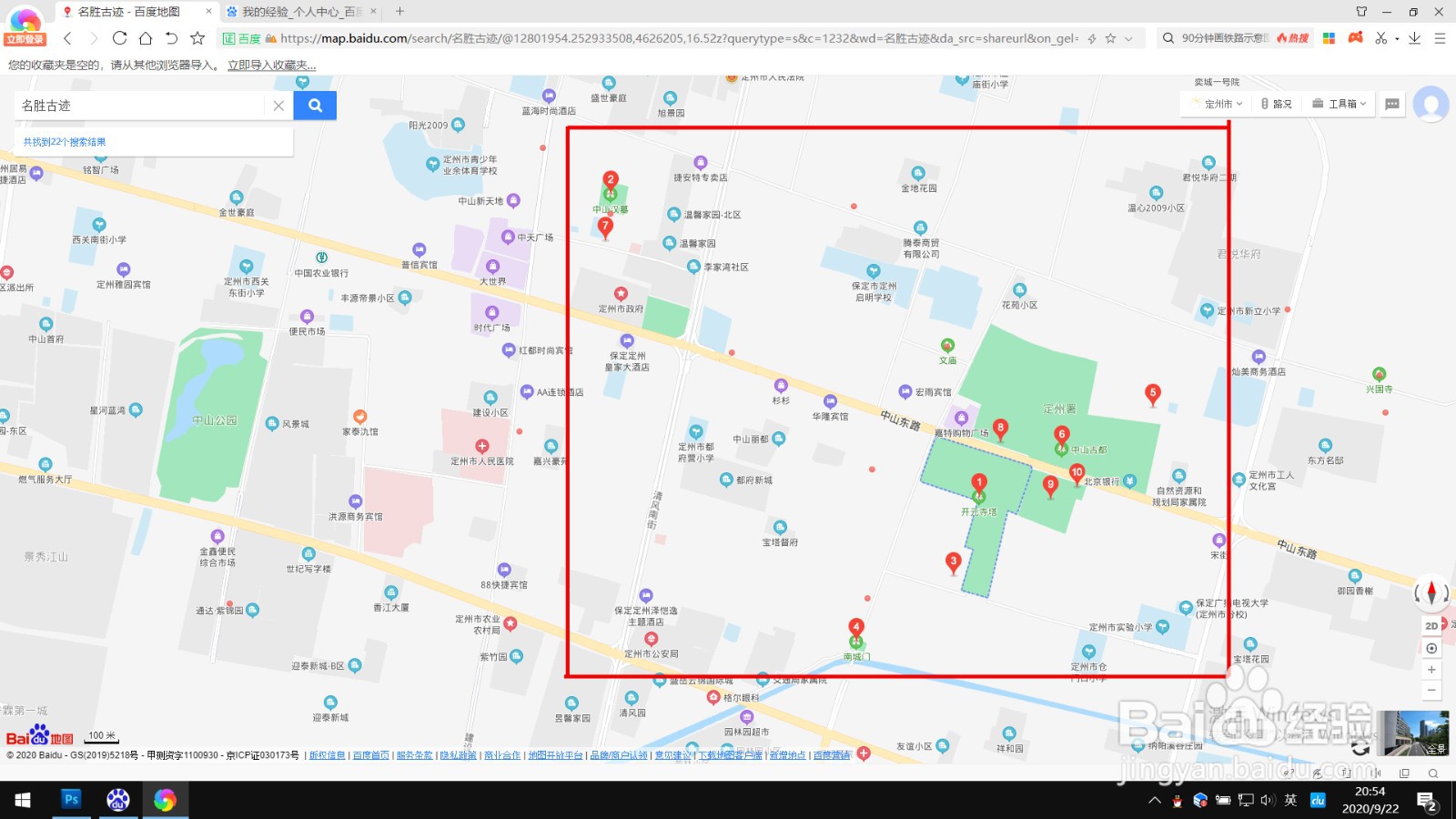Open Photoshop from the taskbar
Image resolution: width=1456 pixels, height=819 pixels.
(x=71, y=799)
